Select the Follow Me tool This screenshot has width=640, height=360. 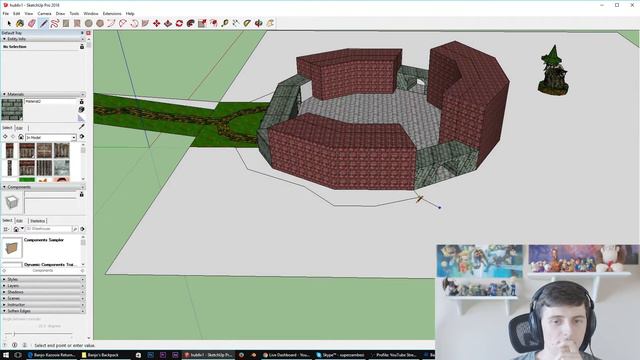pos(191,24)
